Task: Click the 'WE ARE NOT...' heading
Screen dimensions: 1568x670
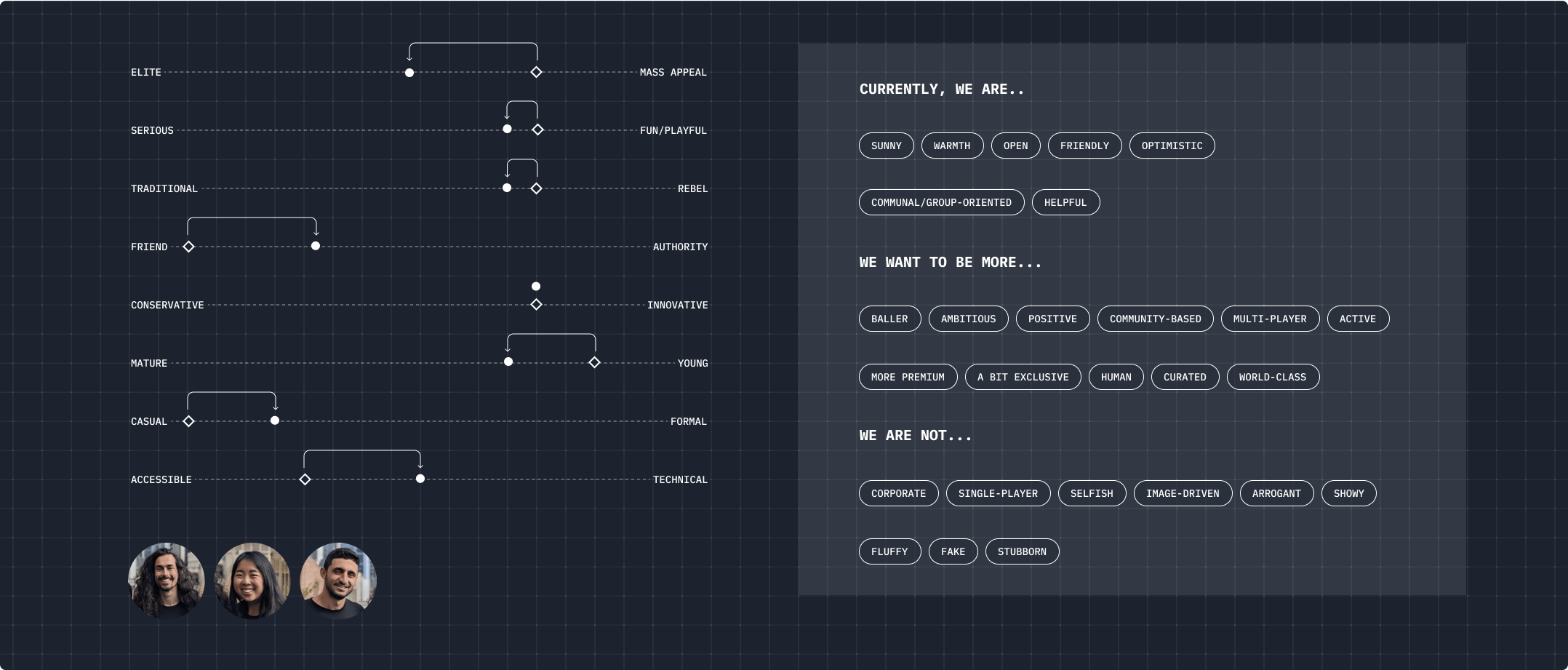Action: coord(916,435)
